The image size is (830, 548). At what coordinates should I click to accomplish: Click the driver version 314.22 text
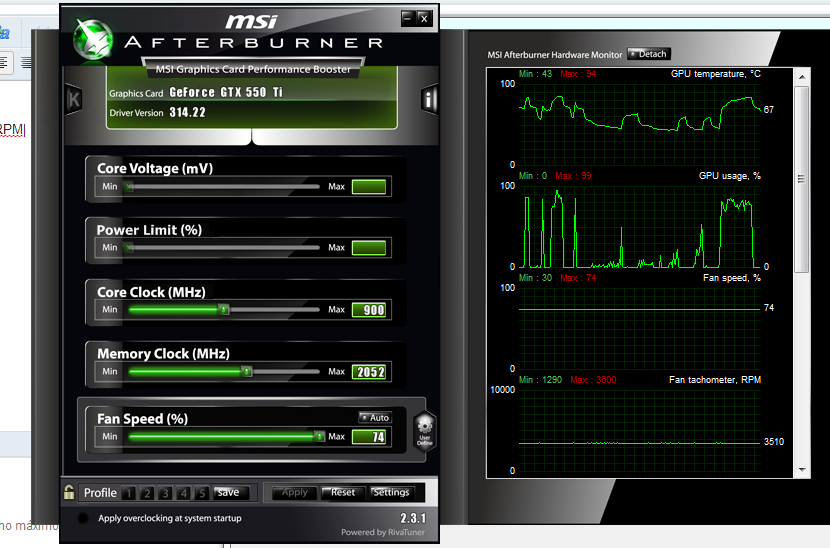click(x=187, y=112)
